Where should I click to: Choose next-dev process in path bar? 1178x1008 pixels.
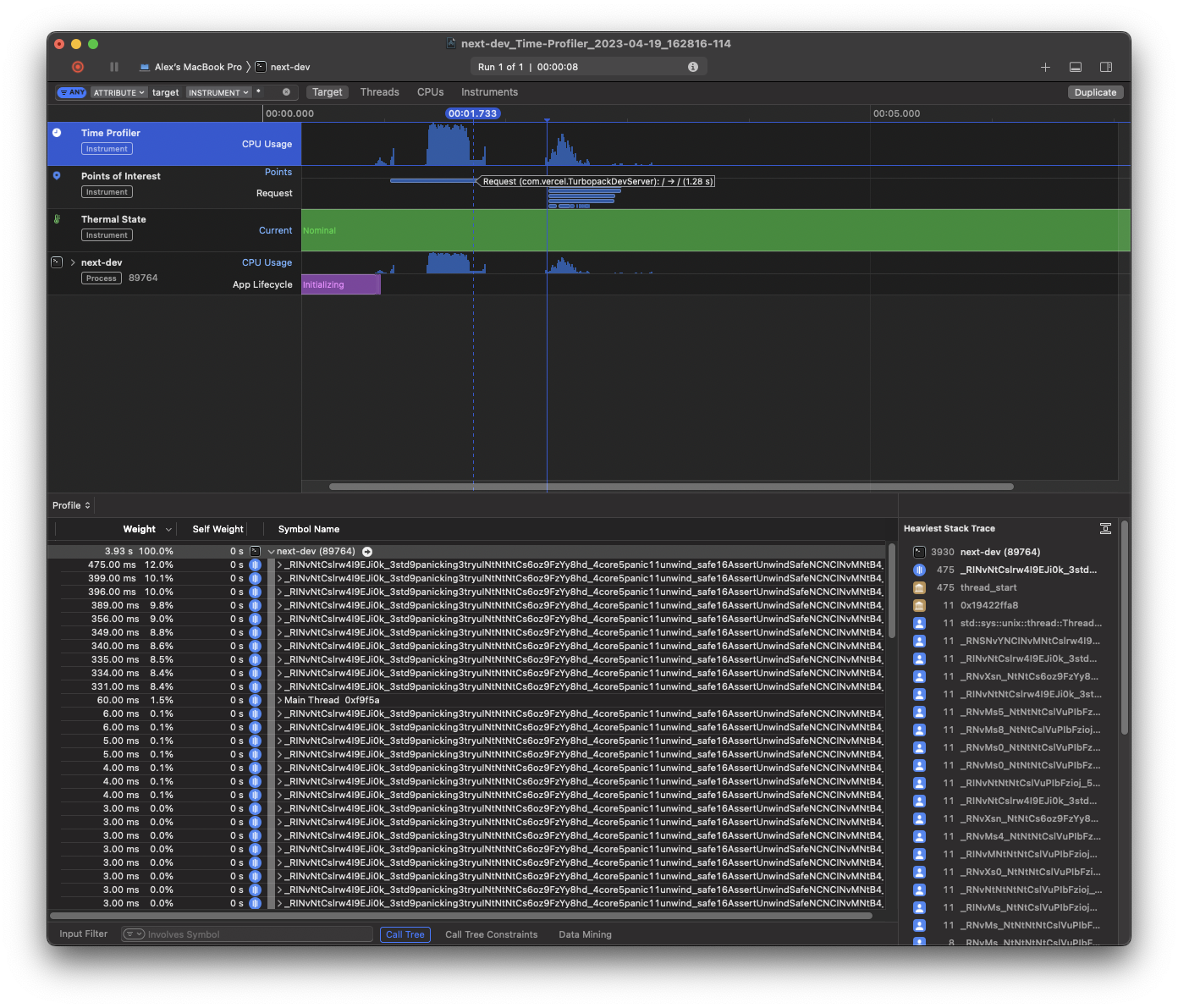point(283,67)
